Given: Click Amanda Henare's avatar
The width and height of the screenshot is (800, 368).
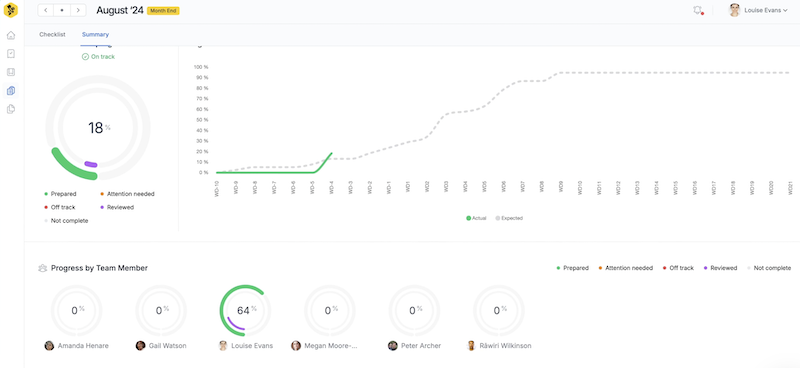Looking at the screenshot, I should click(x=49, y=346).
